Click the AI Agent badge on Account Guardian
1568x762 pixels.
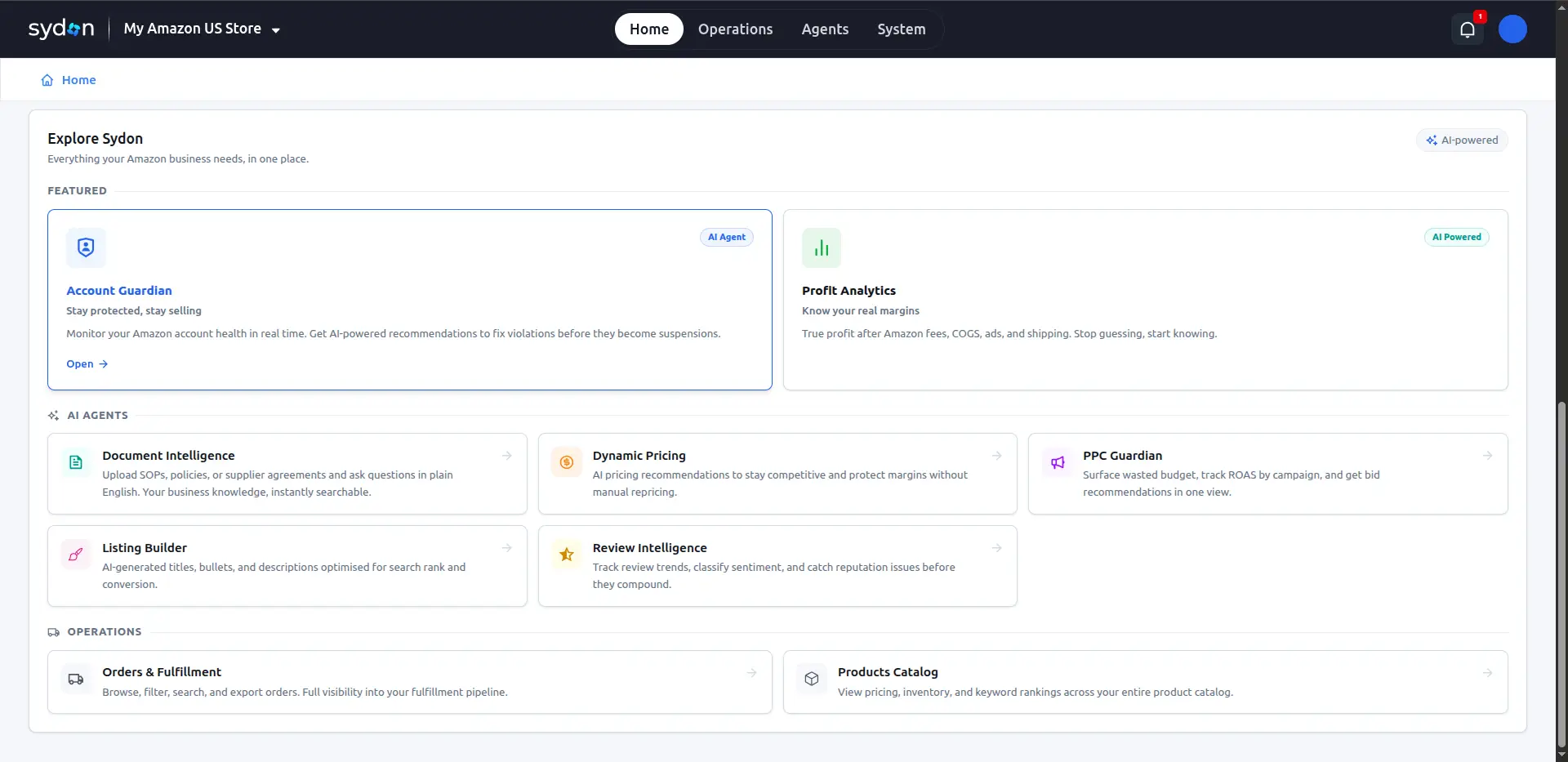coord(727,237)
